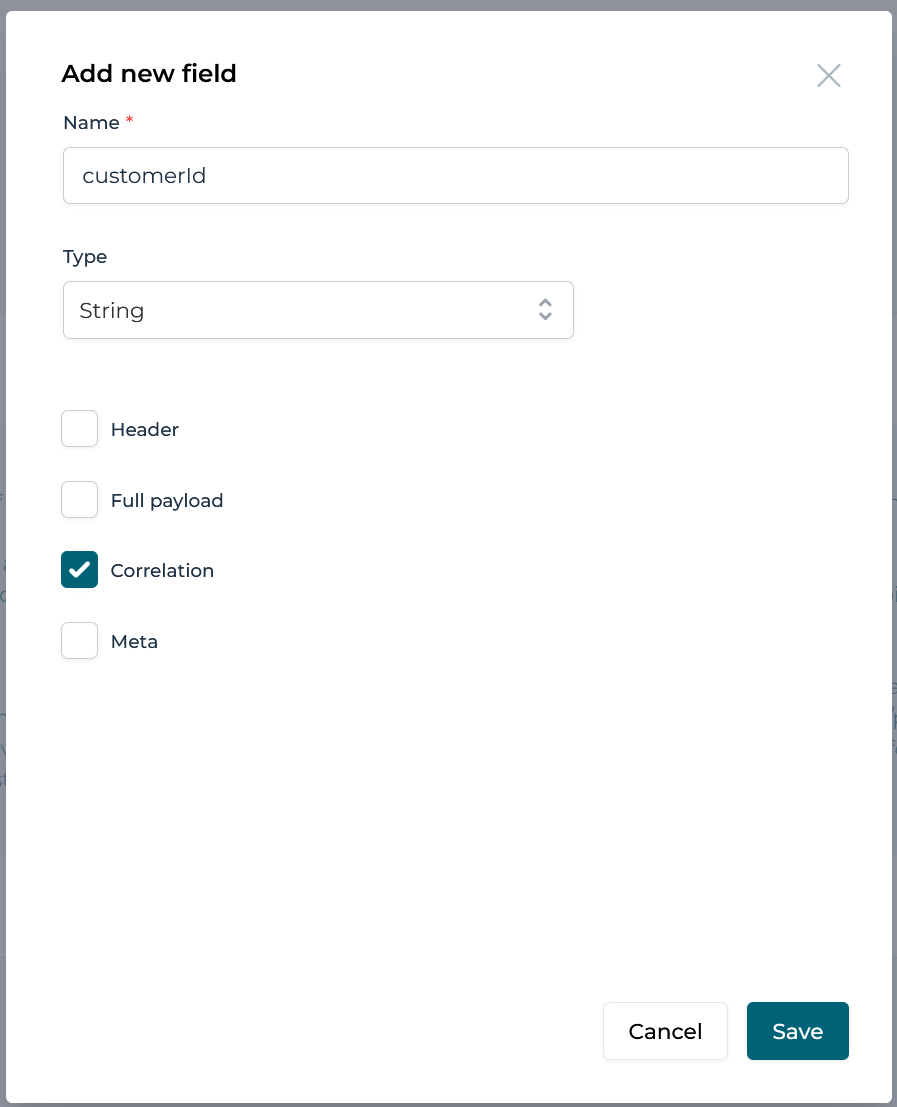897x1107 pixels.
Task: Close the Add new field dialog
Action: coord(828,76)
